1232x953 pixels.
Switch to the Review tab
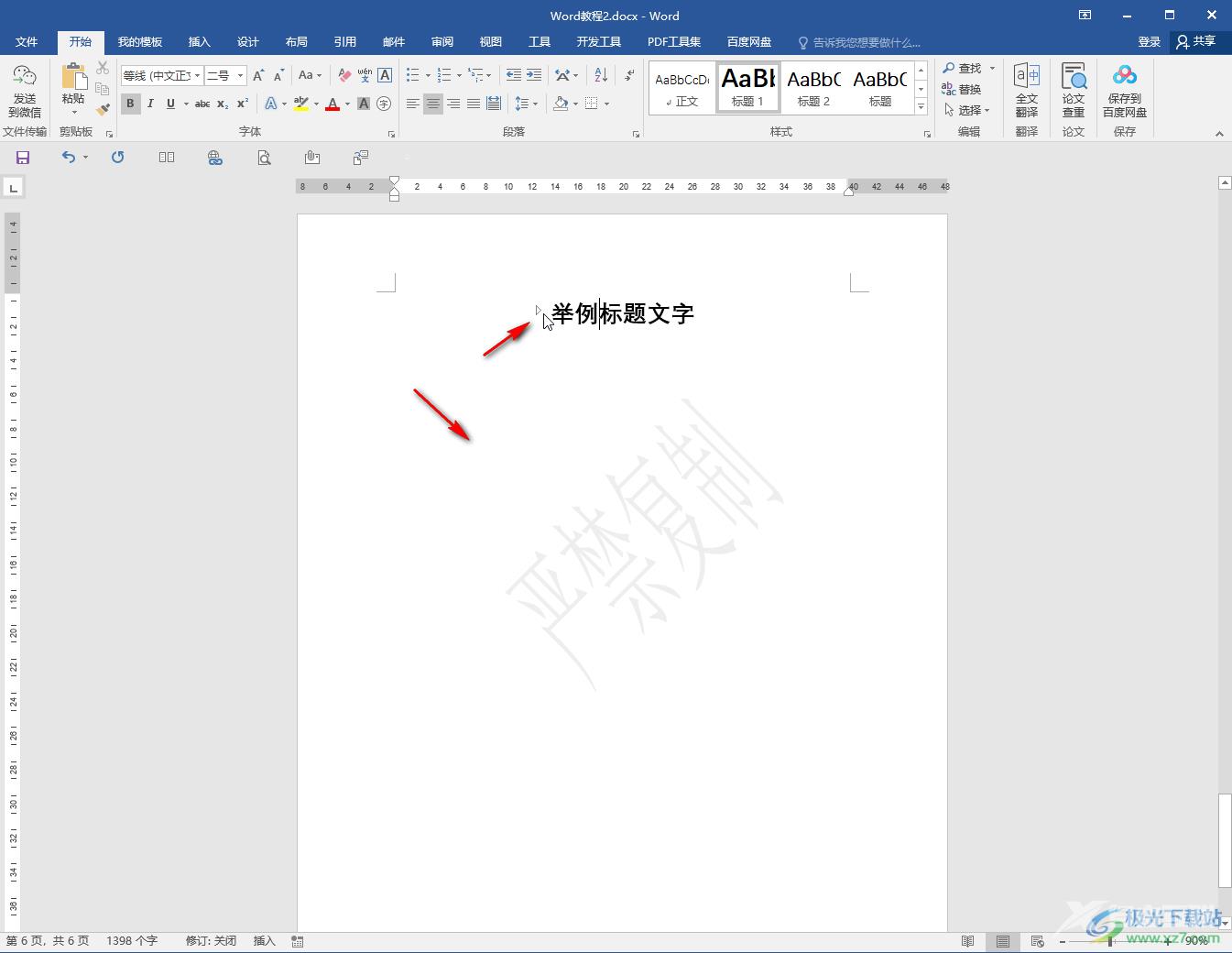coord(442,42)
